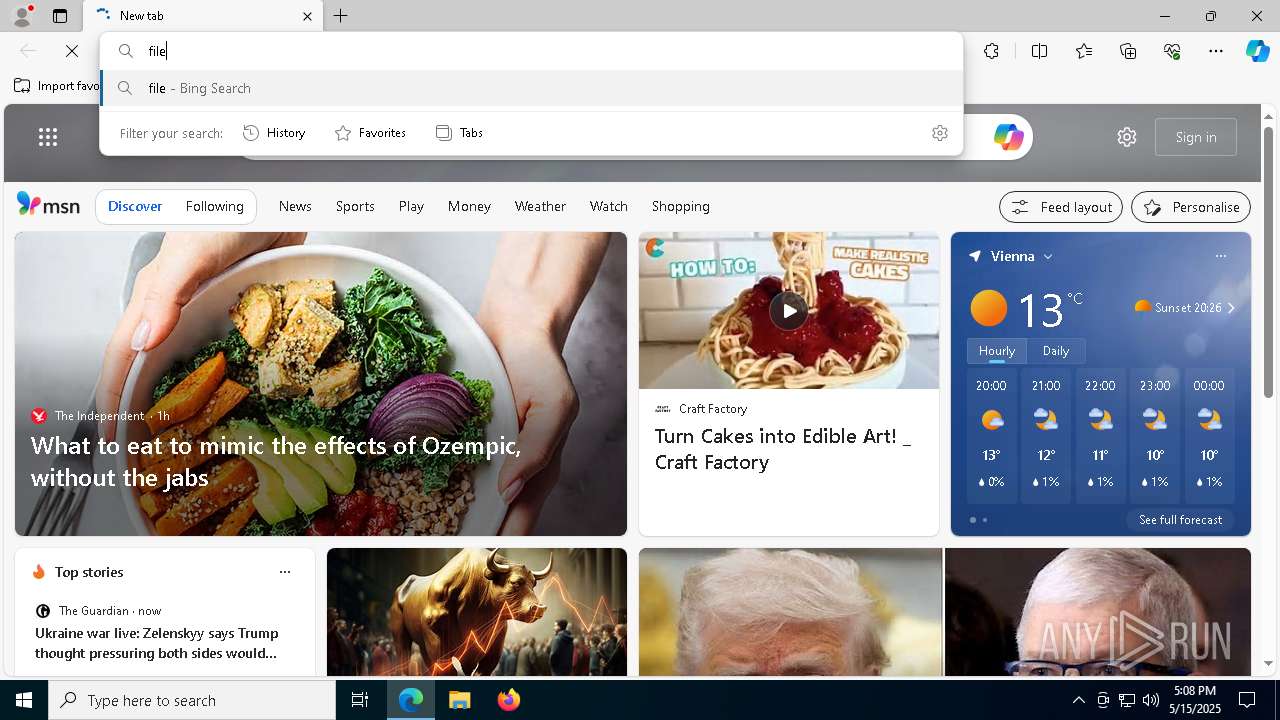Open the Money section
The width and height of the screenshot is (1280, 720).
(469, 206)
